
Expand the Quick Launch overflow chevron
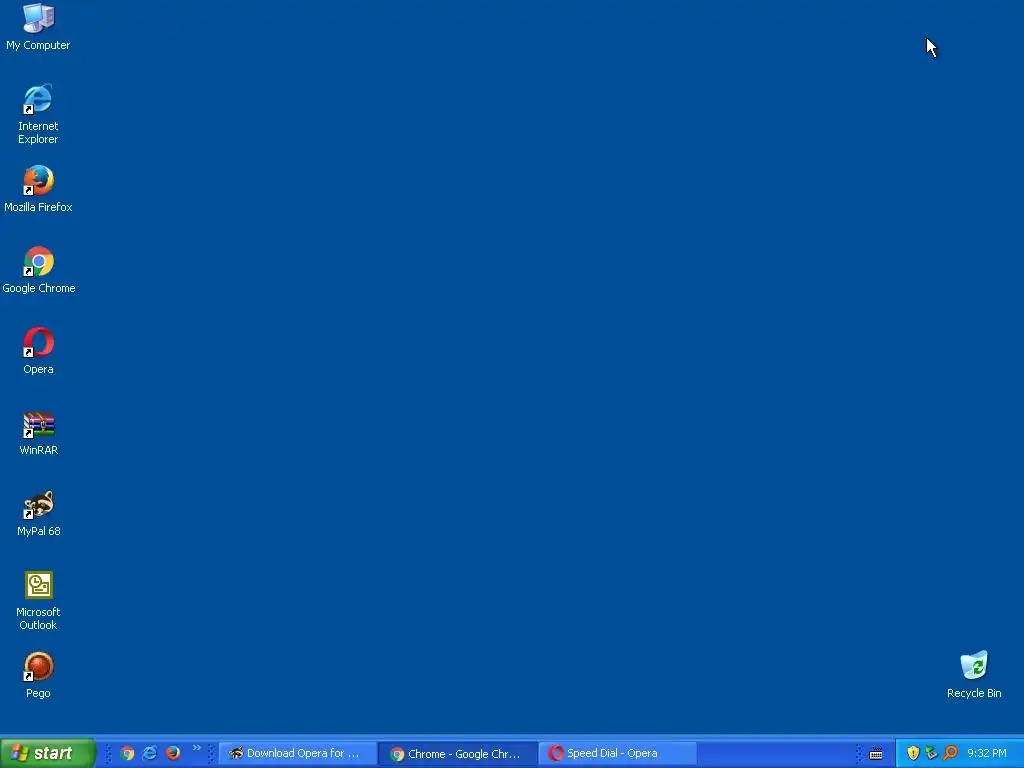click(197, 748)
